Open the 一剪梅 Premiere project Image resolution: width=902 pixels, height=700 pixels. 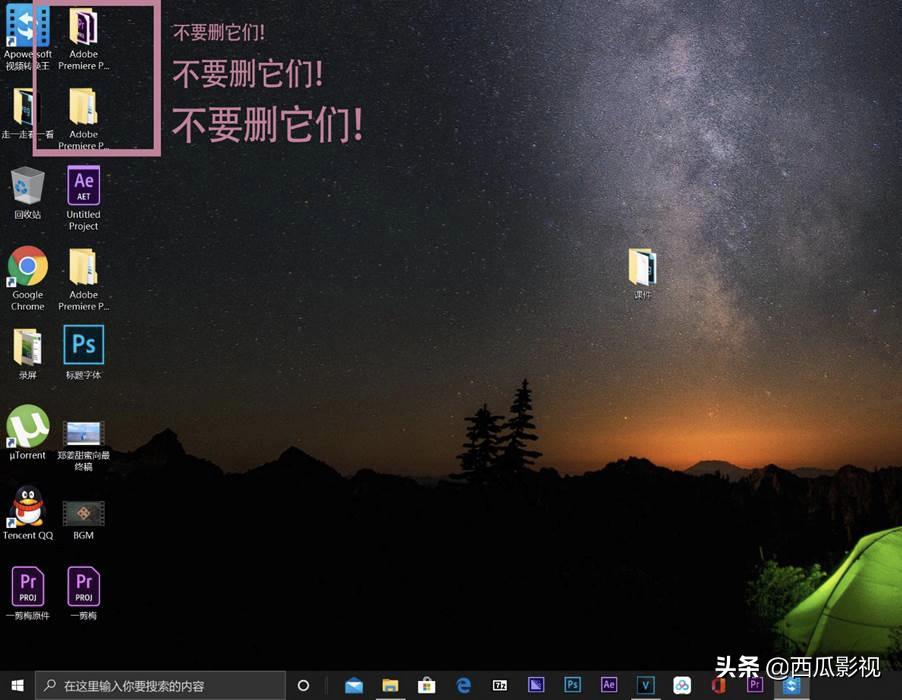[x=83, y=585]
